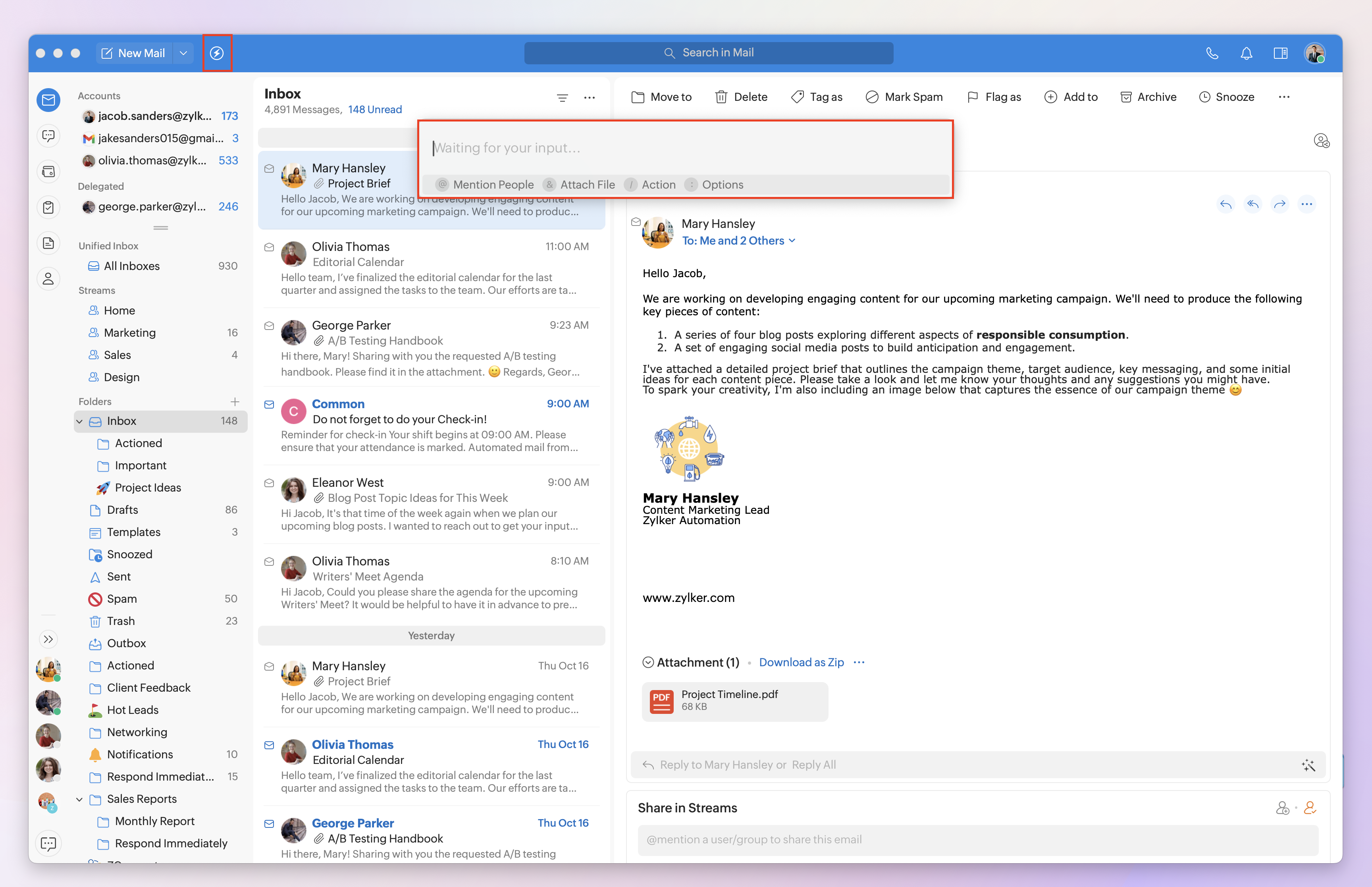Open the calendar icon in sidebar
This screenshot has height=887, width=1372.
click(48, 172)
